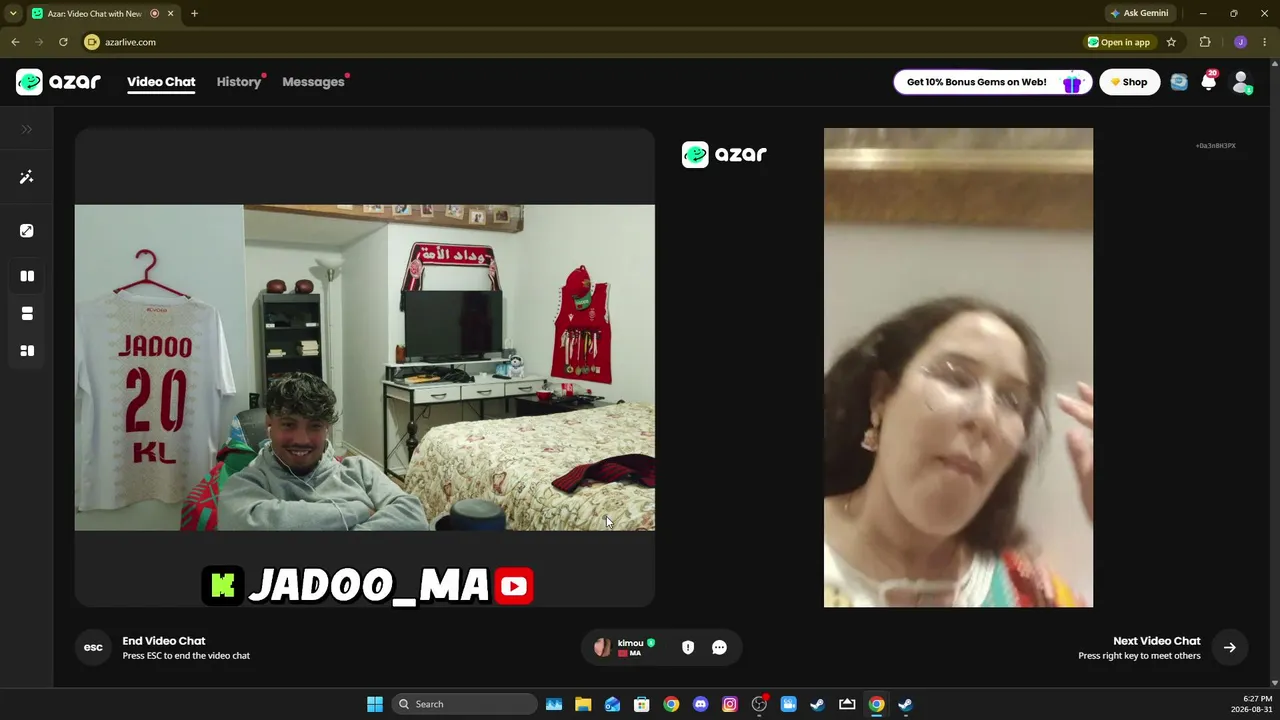
Task: Open Discord from the taskbar
Action: pyautogui.click(x=700, y=704)
